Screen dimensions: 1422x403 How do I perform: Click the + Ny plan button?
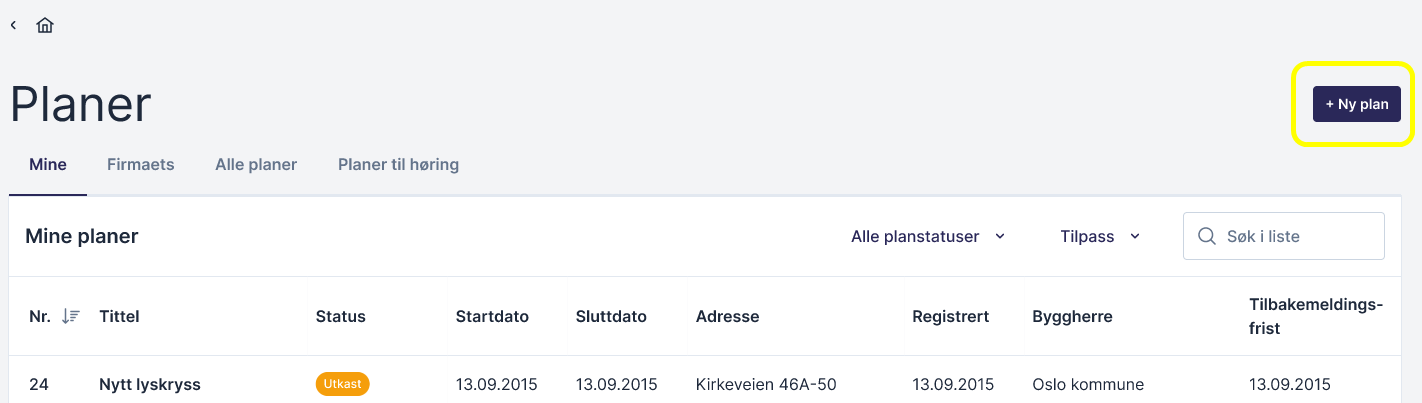[x=1356, y=104]
